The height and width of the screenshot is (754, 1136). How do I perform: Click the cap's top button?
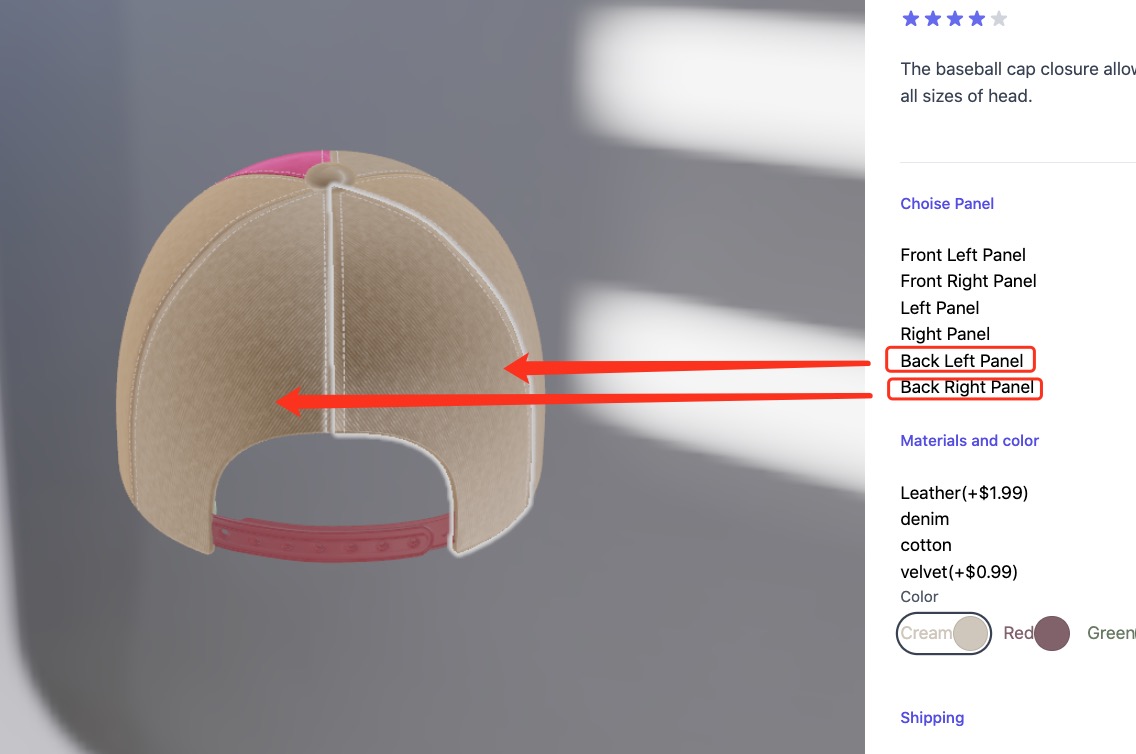point(327,175)
